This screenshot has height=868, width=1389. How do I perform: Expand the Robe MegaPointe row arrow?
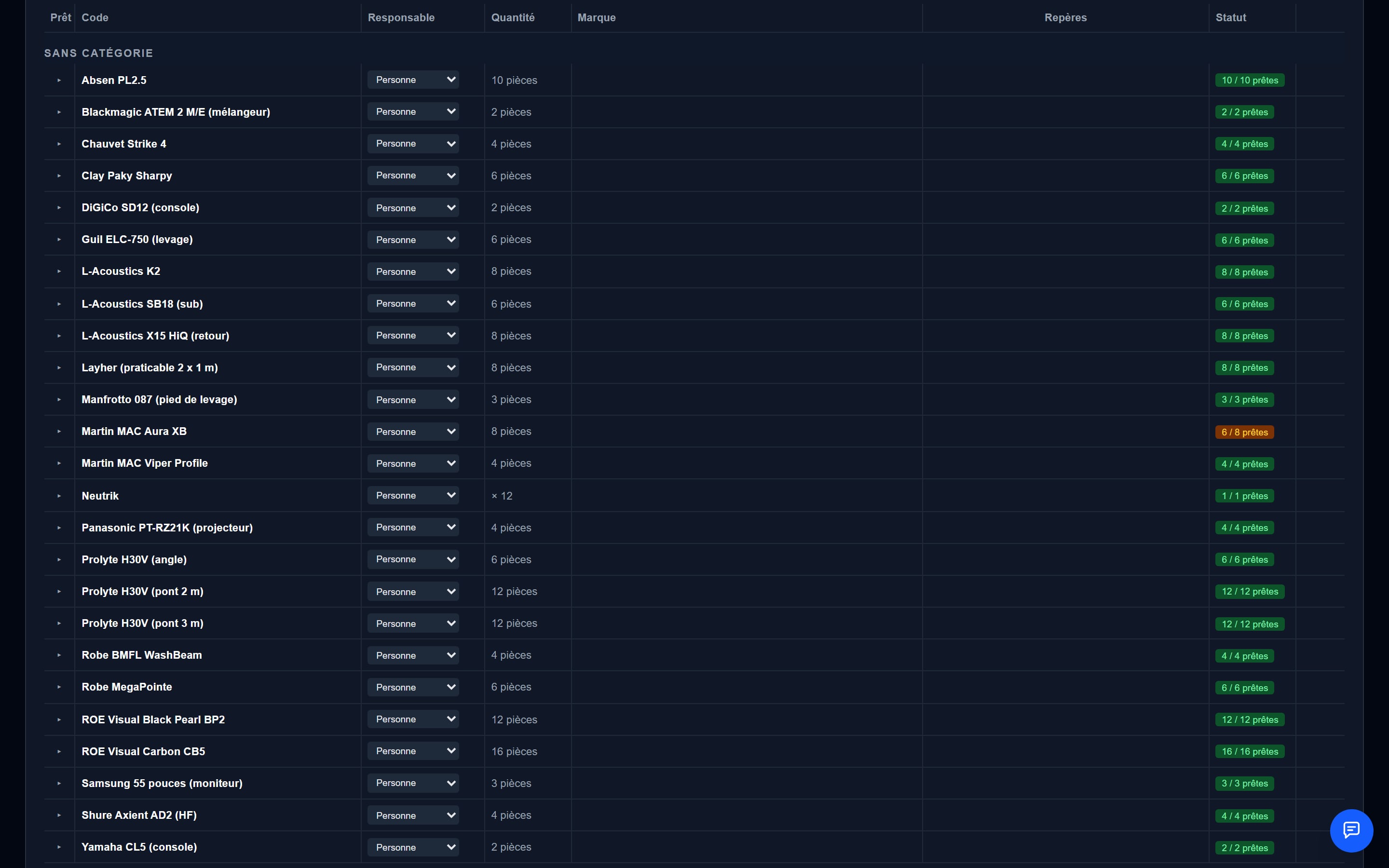click(x=59, y=687)
